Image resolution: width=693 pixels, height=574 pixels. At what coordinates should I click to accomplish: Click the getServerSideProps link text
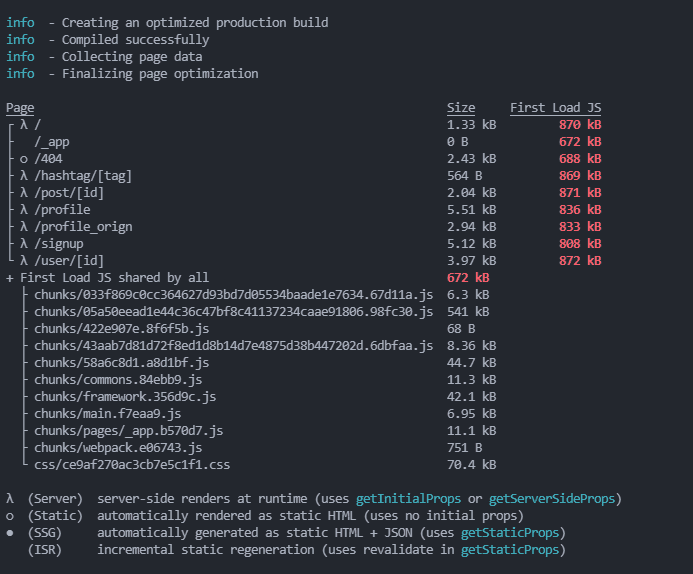pos(552,499)
